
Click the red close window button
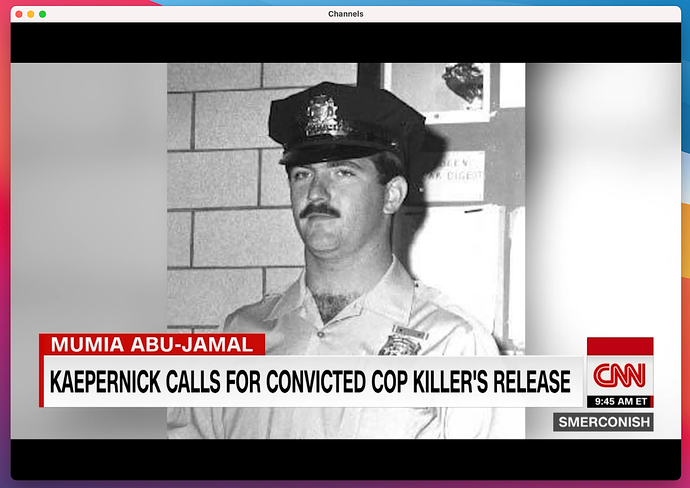coord(19,14)
